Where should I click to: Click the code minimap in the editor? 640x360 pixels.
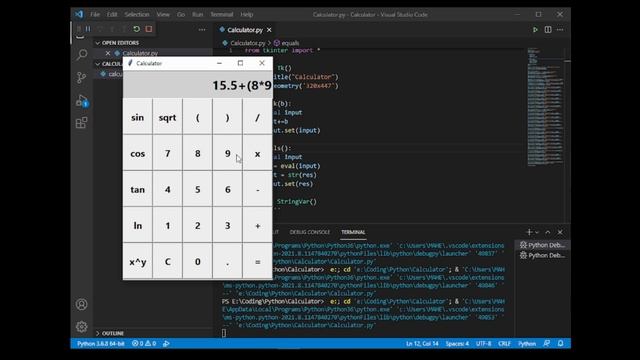[x=545, y=107]
